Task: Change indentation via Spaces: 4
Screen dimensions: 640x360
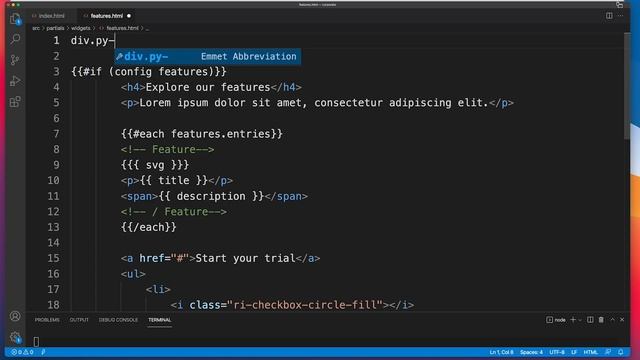Action: [531, 352]
